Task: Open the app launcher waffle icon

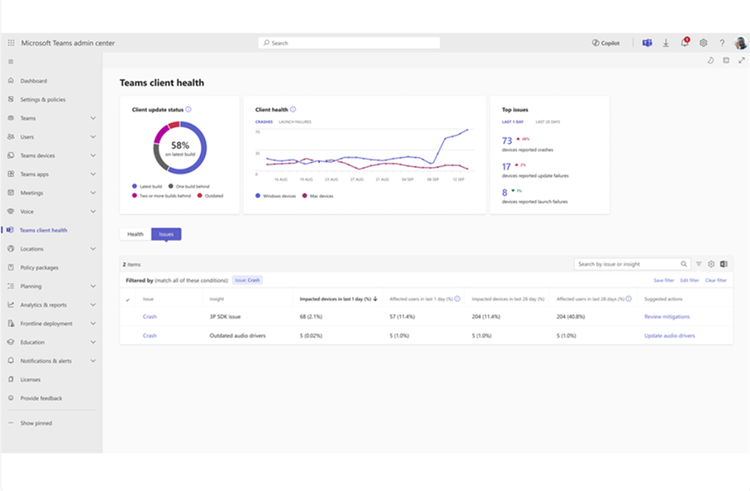Action: [11, 43]
